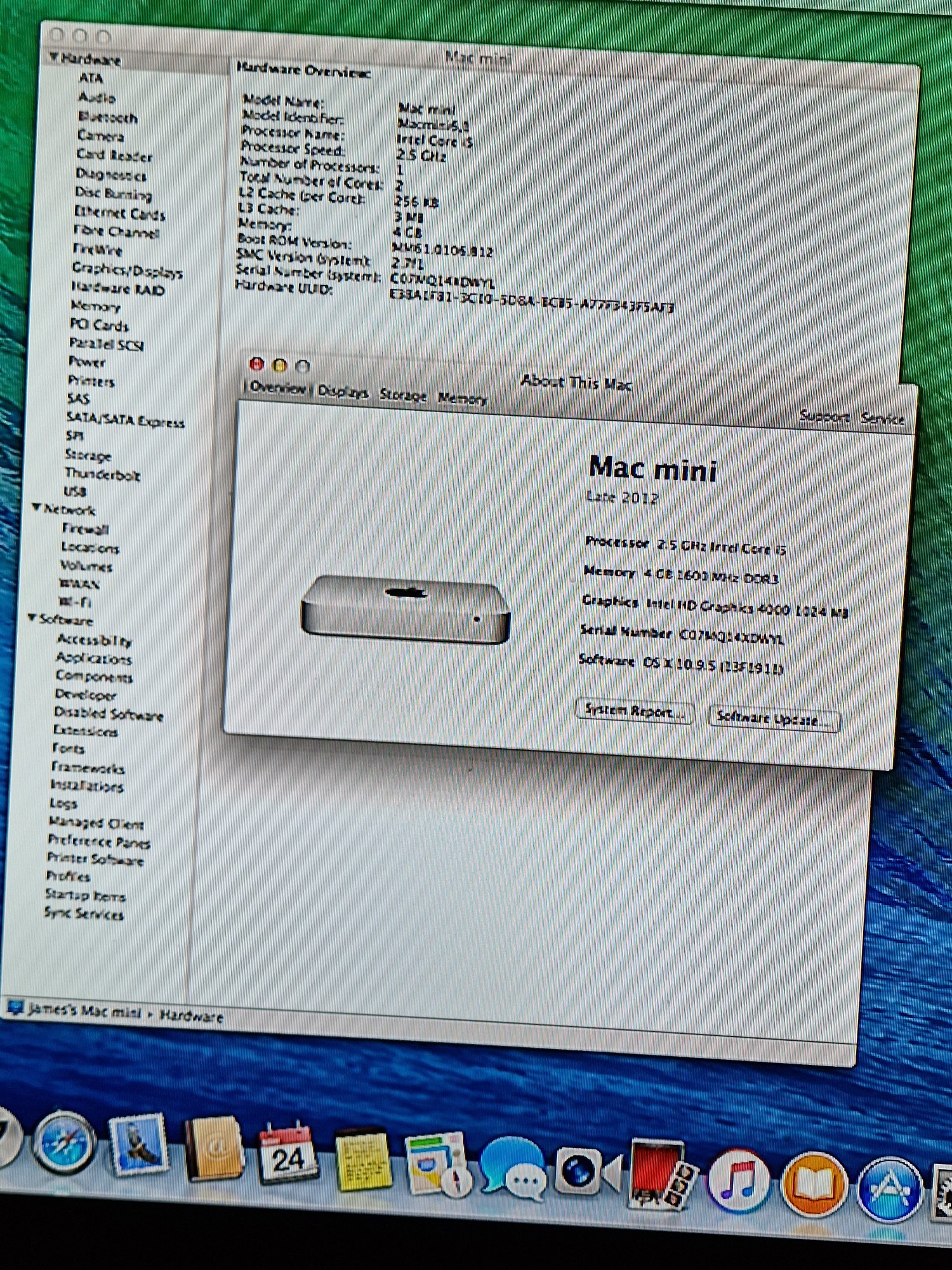
Task: Launch the Mail stamp icon in Dock
Action: click(138, 1146)
